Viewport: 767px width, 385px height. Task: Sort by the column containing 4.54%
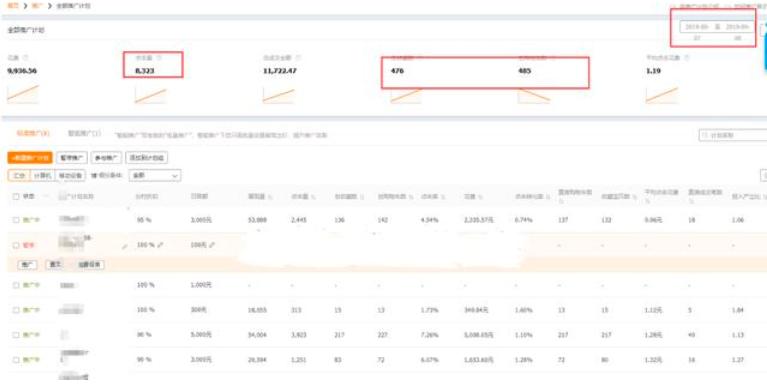[432, 196]
